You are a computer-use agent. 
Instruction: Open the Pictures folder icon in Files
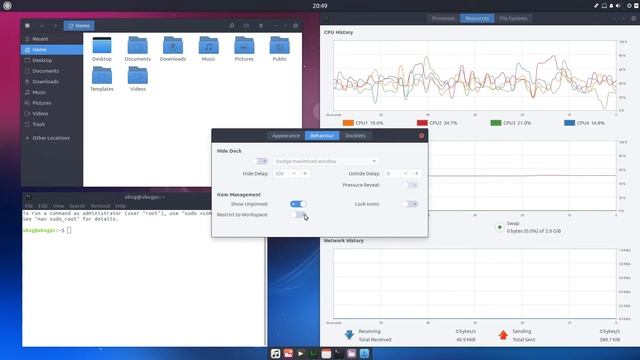click(x=244, y=45)
